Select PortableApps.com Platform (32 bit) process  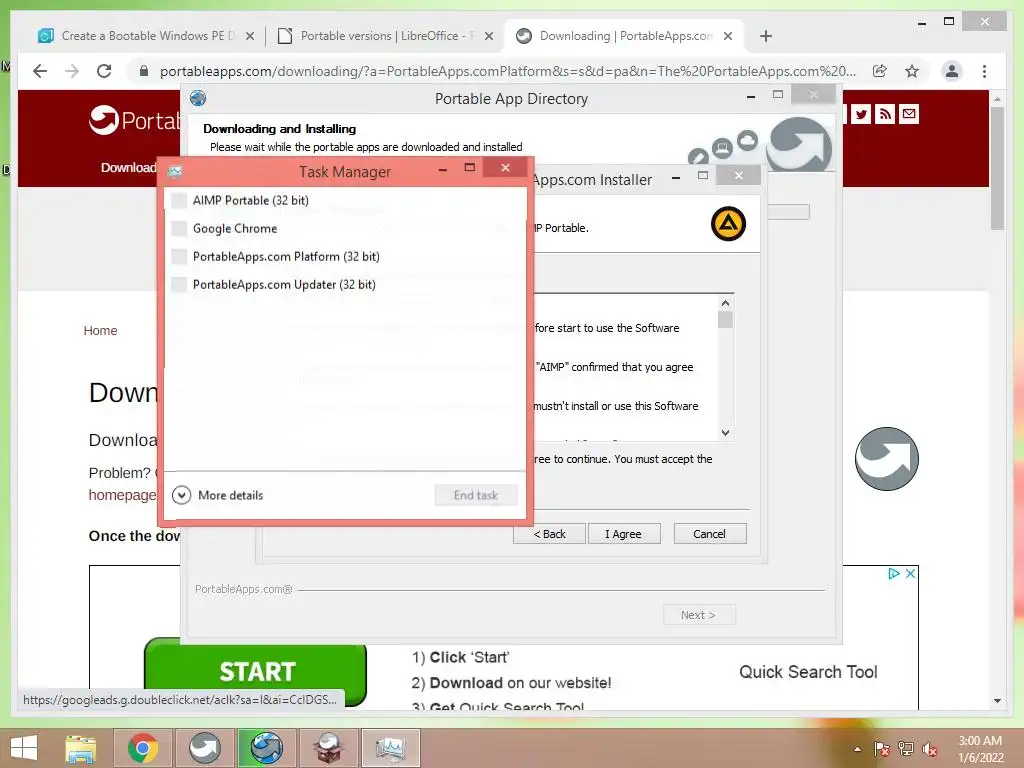[345, 257]
